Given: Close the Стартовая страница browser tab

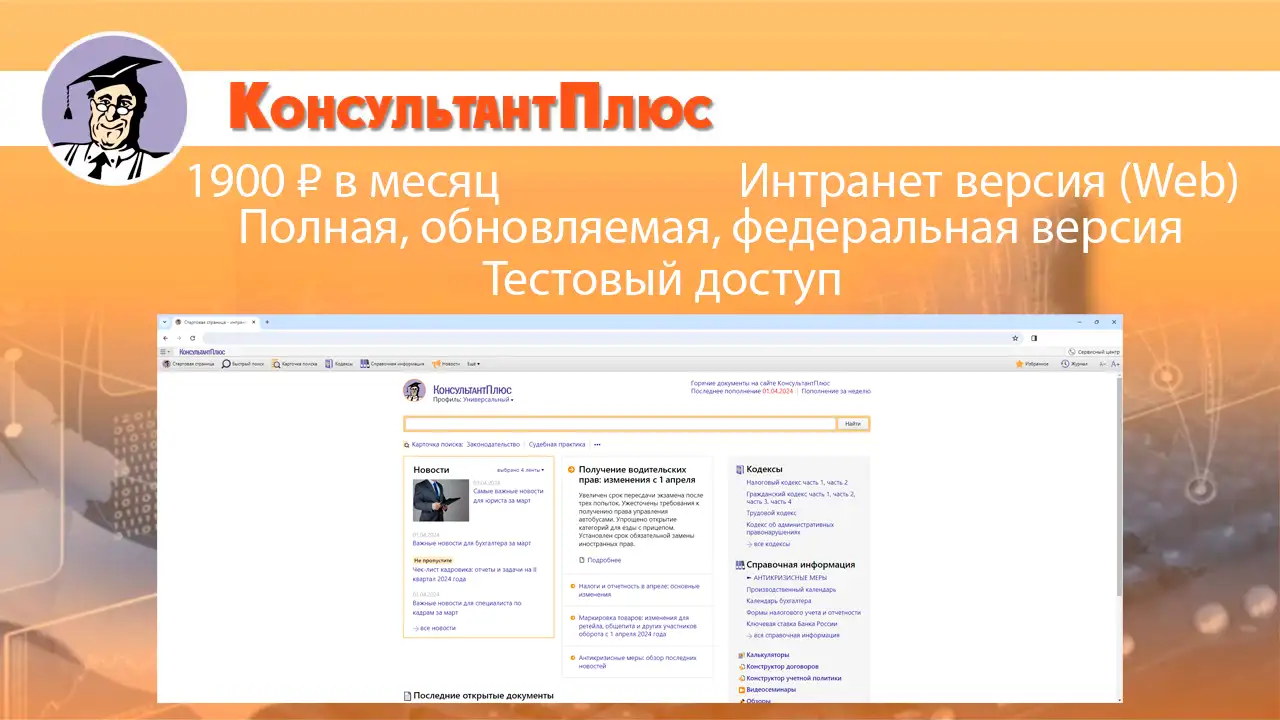Looking at the screenshot, I should 254,322.
